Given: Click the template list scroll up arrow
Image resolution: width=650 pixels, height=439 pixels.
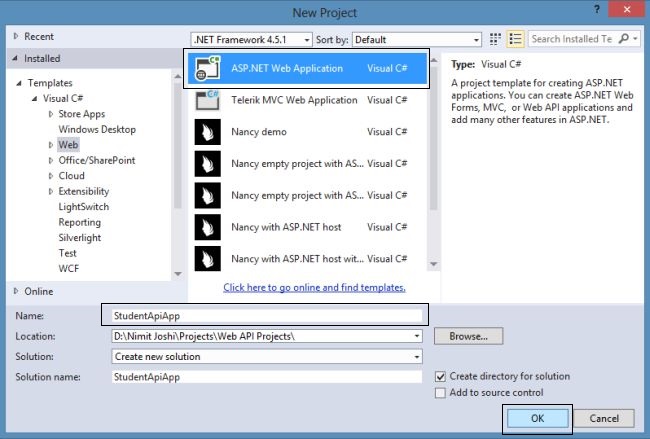Looking at the screenshot, I should pyautogui.click(x=434, y=60).
